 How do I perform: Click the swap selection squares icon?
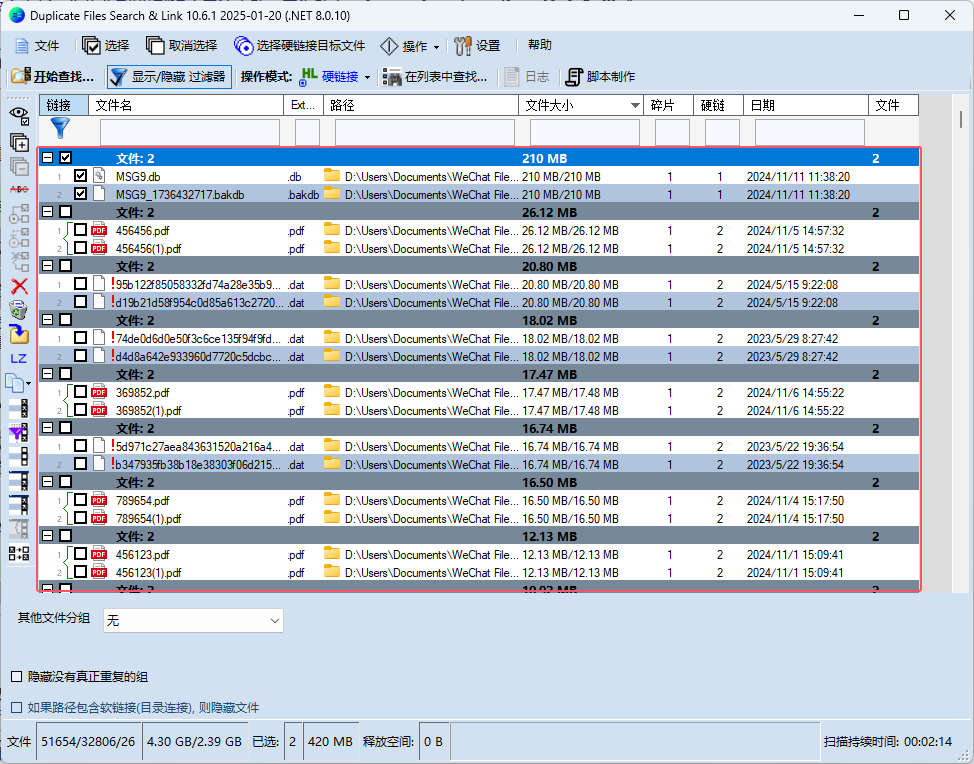[19, 553]
